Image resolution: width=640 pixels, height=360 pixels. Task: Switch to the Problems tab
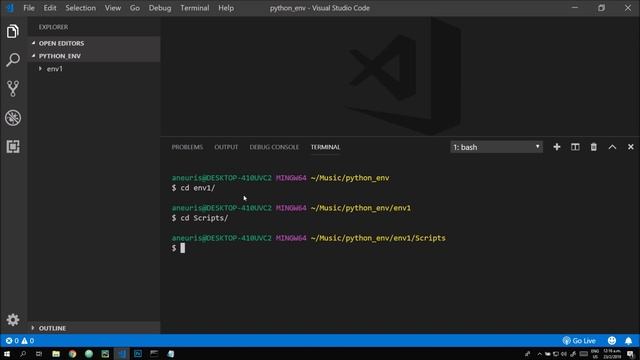(x=187, y=147)
